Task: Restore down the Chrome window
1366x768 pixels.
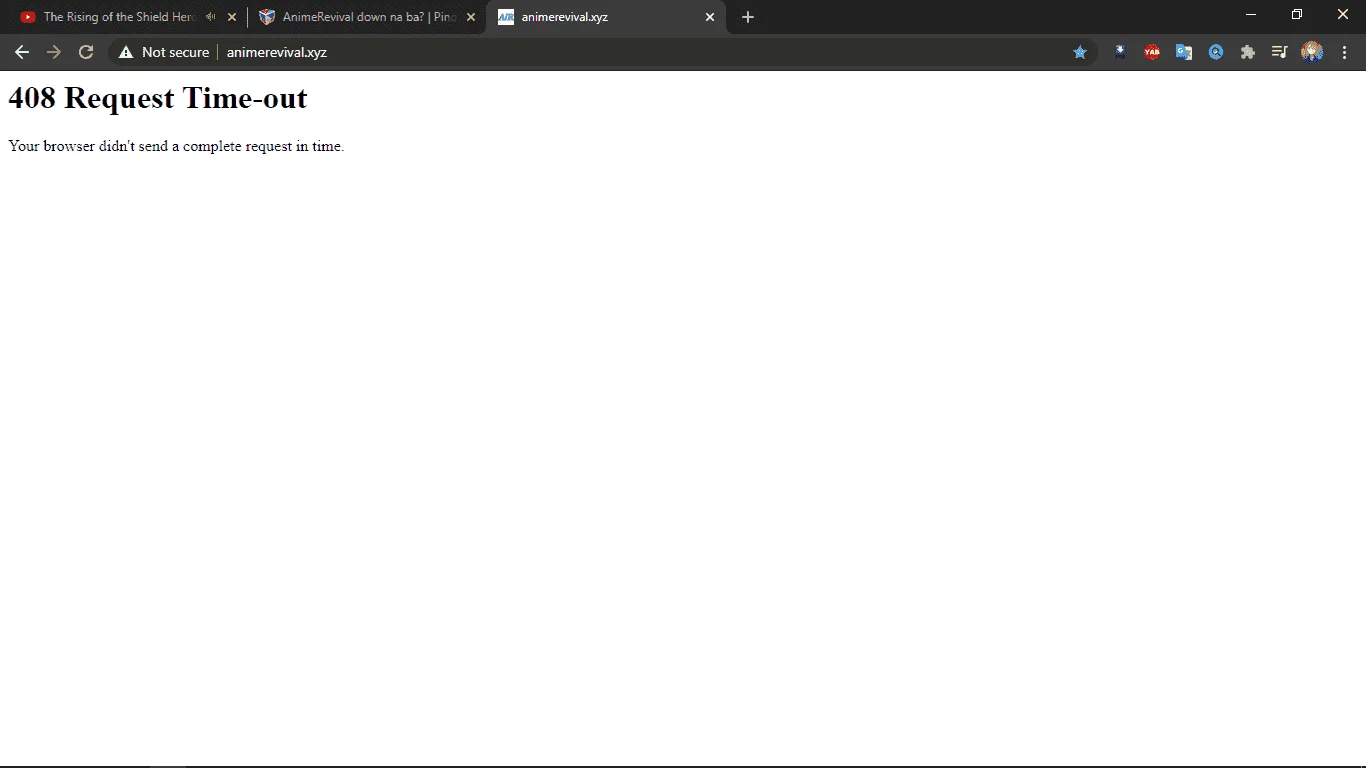Action: point(1297,15)
